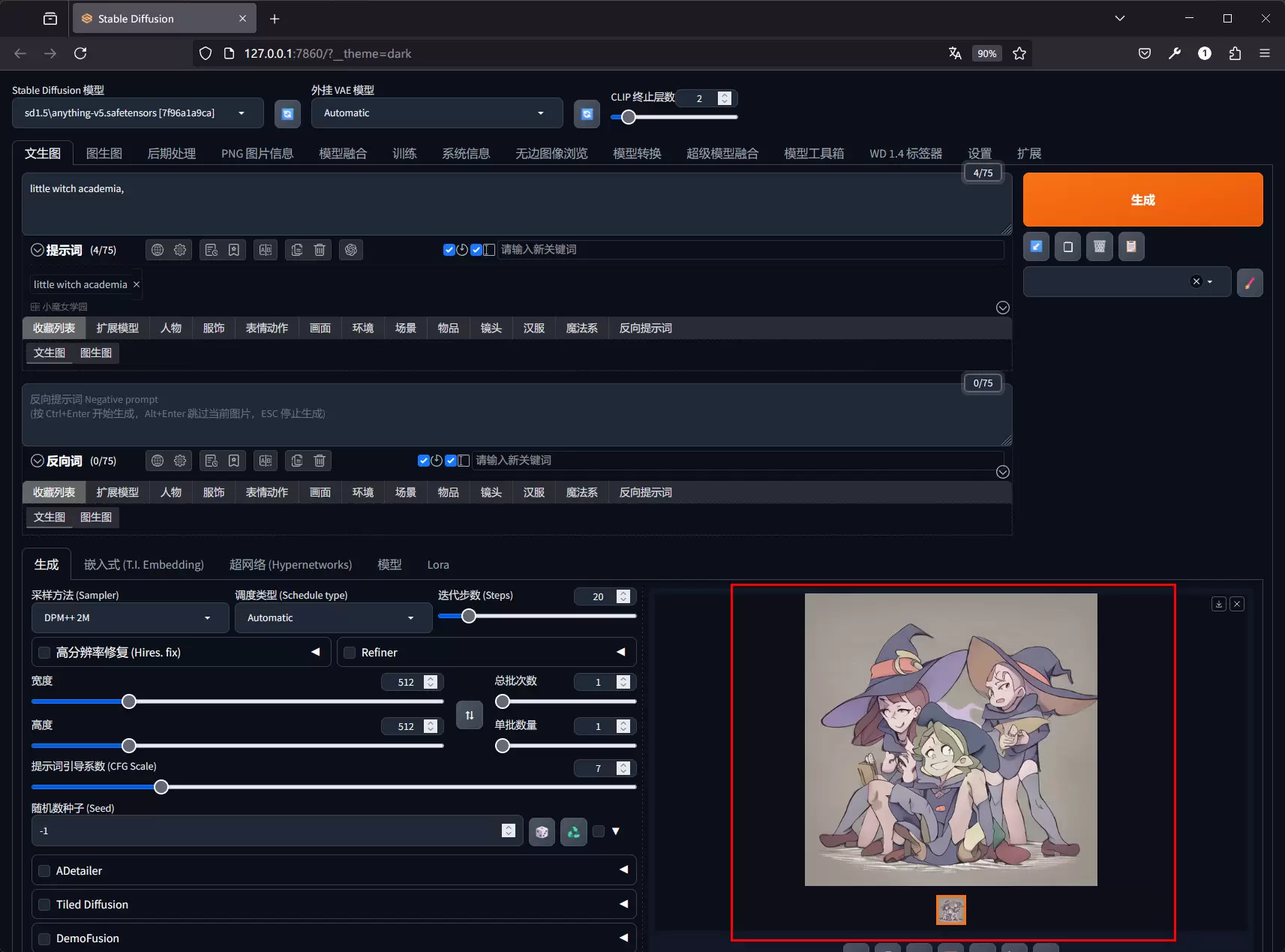Open the PNG 图片信息 tab
Screen dimensions: 1285x952
tap(257, 153)
